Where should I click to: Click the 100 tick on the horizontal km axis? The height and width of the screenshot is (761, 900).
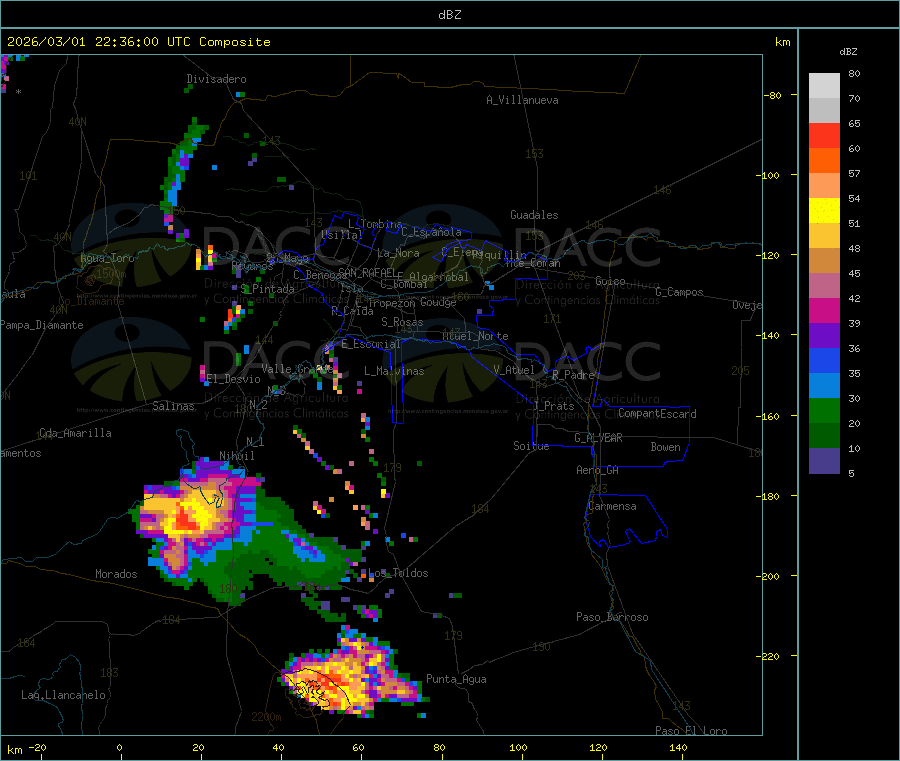[518, 747]
